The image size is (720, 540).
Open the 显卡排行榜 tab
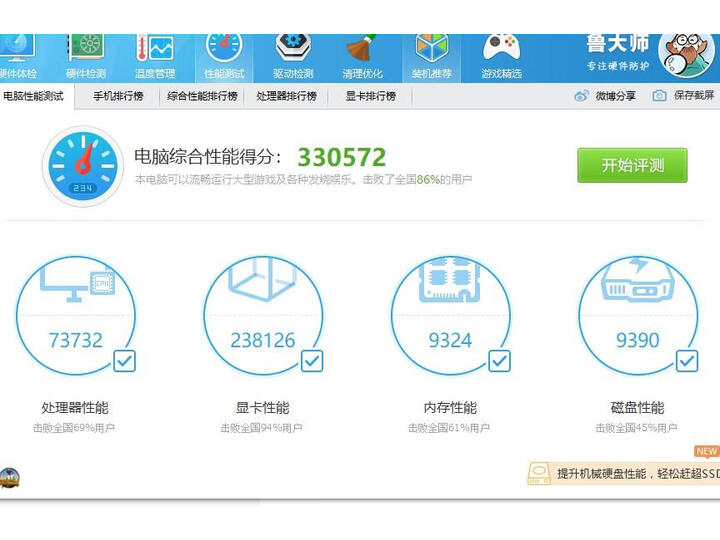370,96
